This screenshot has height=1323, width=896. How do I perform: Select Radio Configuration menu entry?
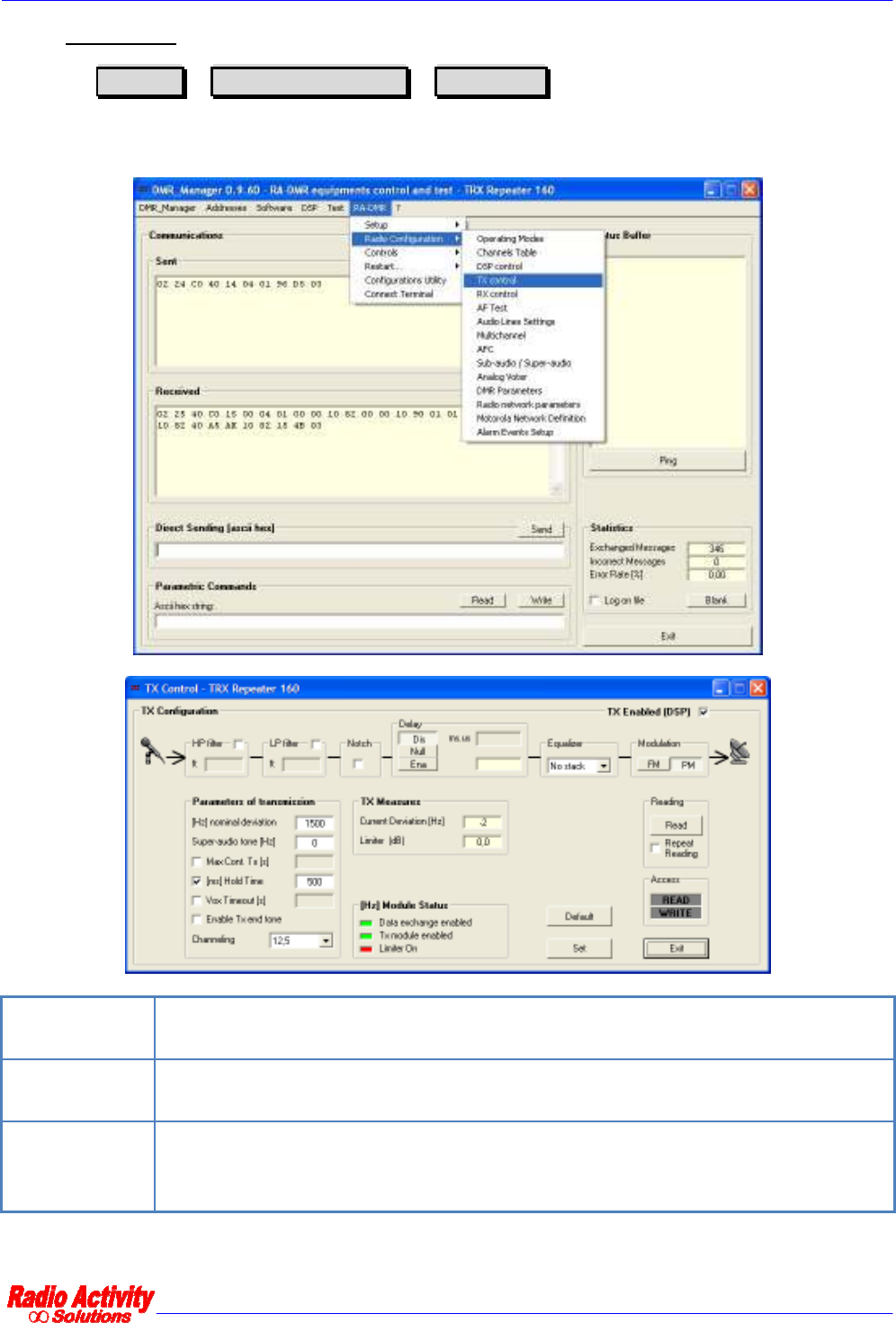pos(407,238)
